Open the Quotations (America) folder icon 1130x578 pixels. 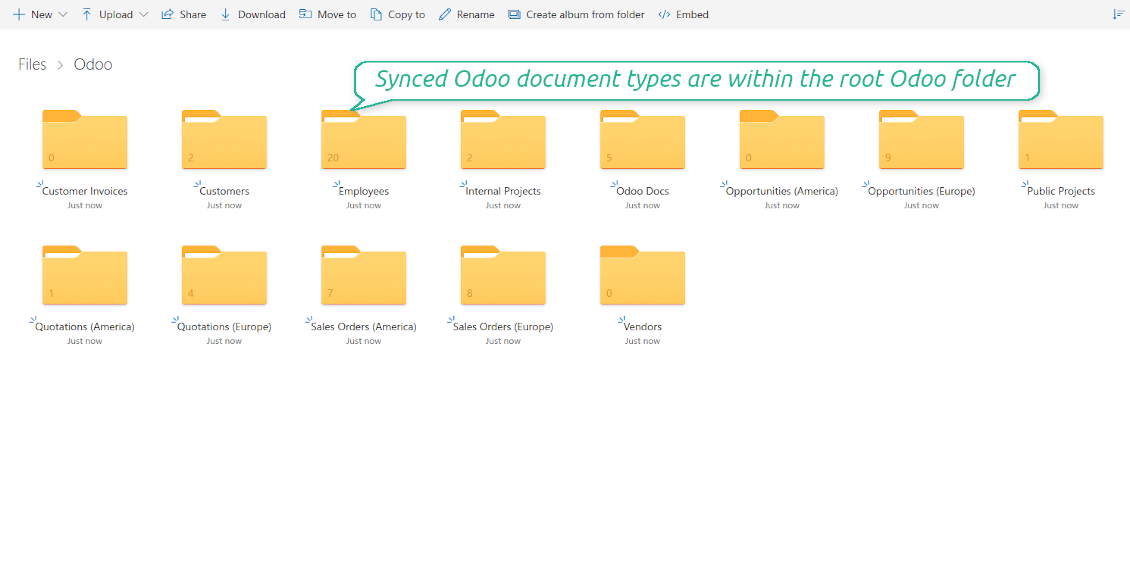point(85,275)
